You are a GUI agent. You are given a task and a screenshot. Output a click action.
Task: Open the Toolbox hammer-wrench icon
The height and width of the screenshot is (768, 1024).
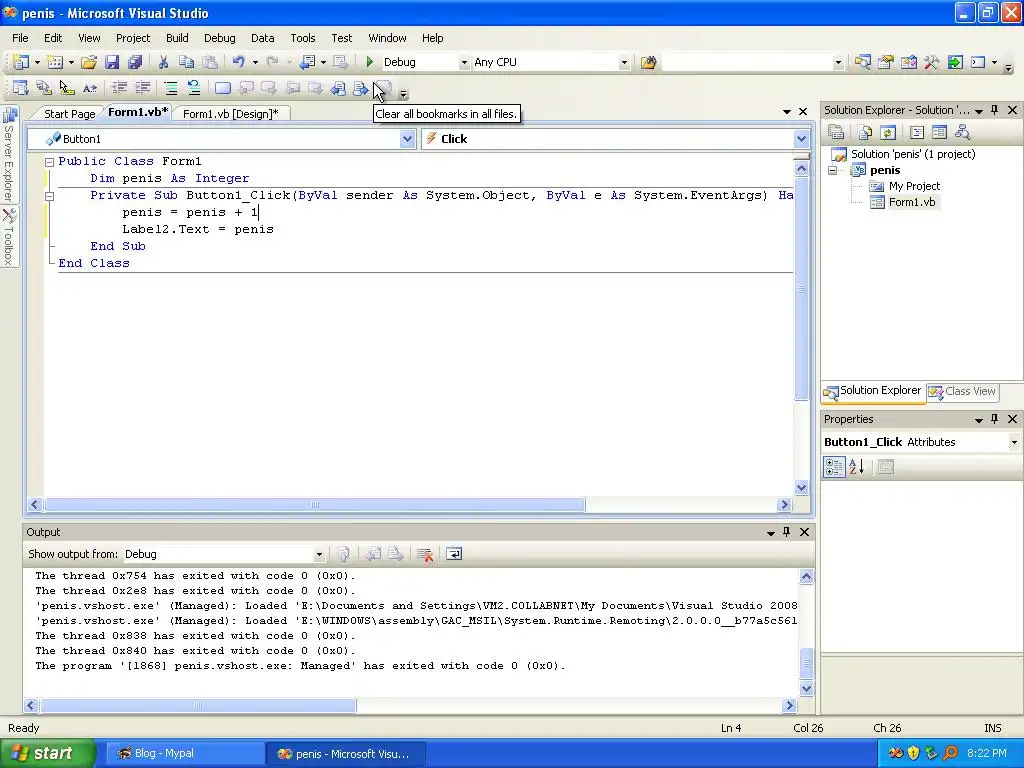tap(932, 62)
